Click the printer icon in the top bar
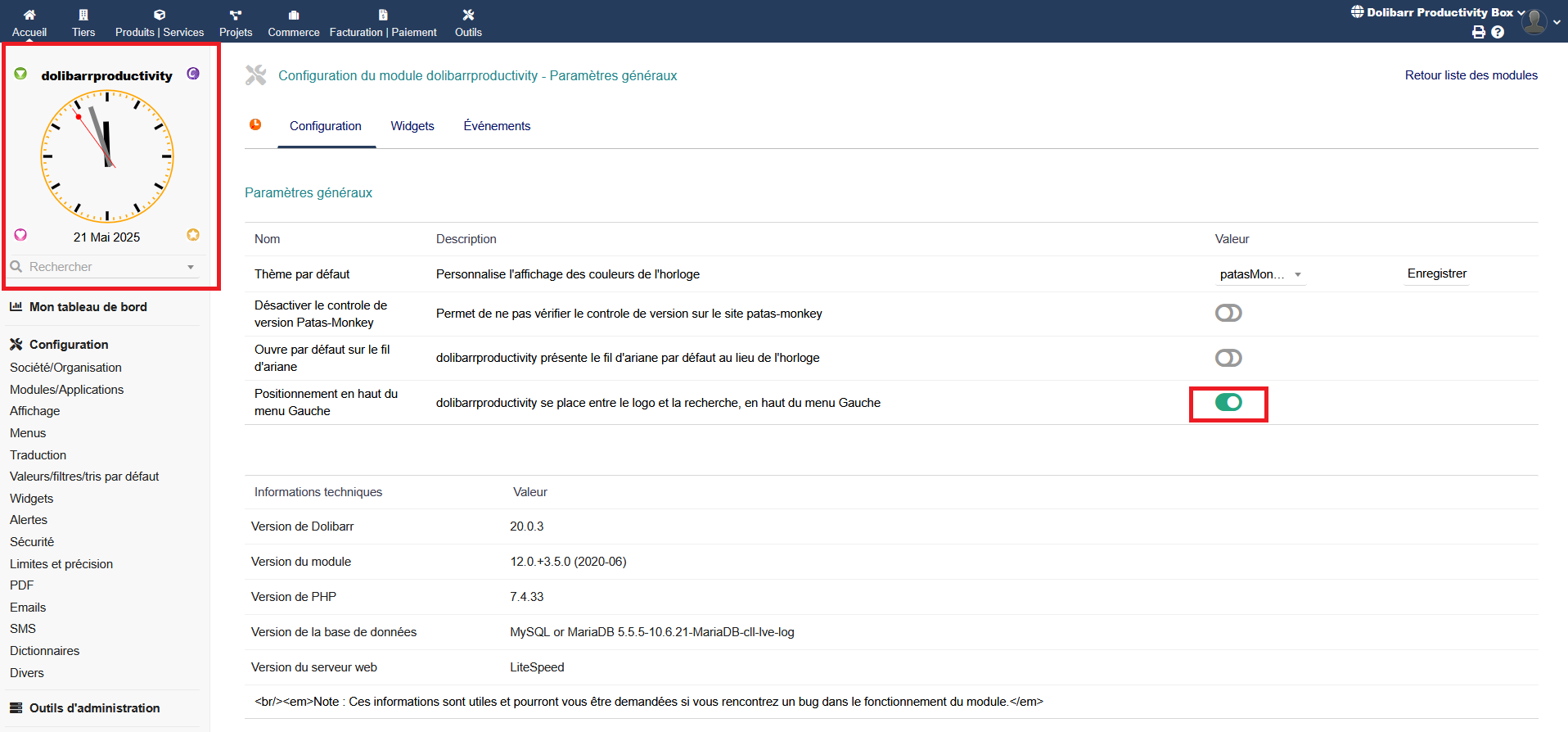 (x=1478, y=32)
